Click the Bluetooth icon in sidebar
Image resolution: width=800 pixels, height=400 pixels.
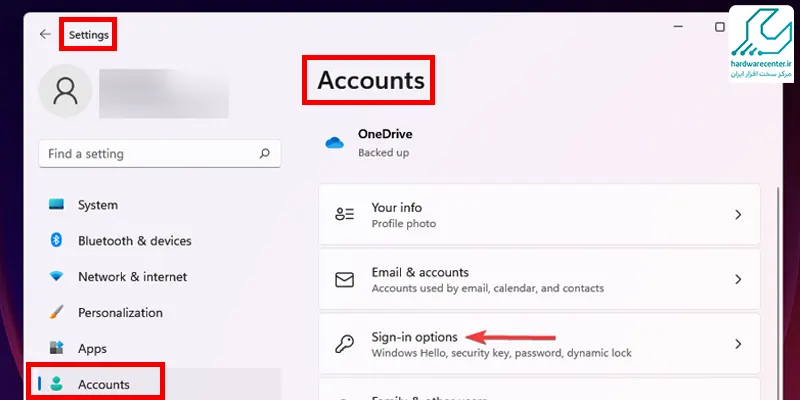pos(56,240)
